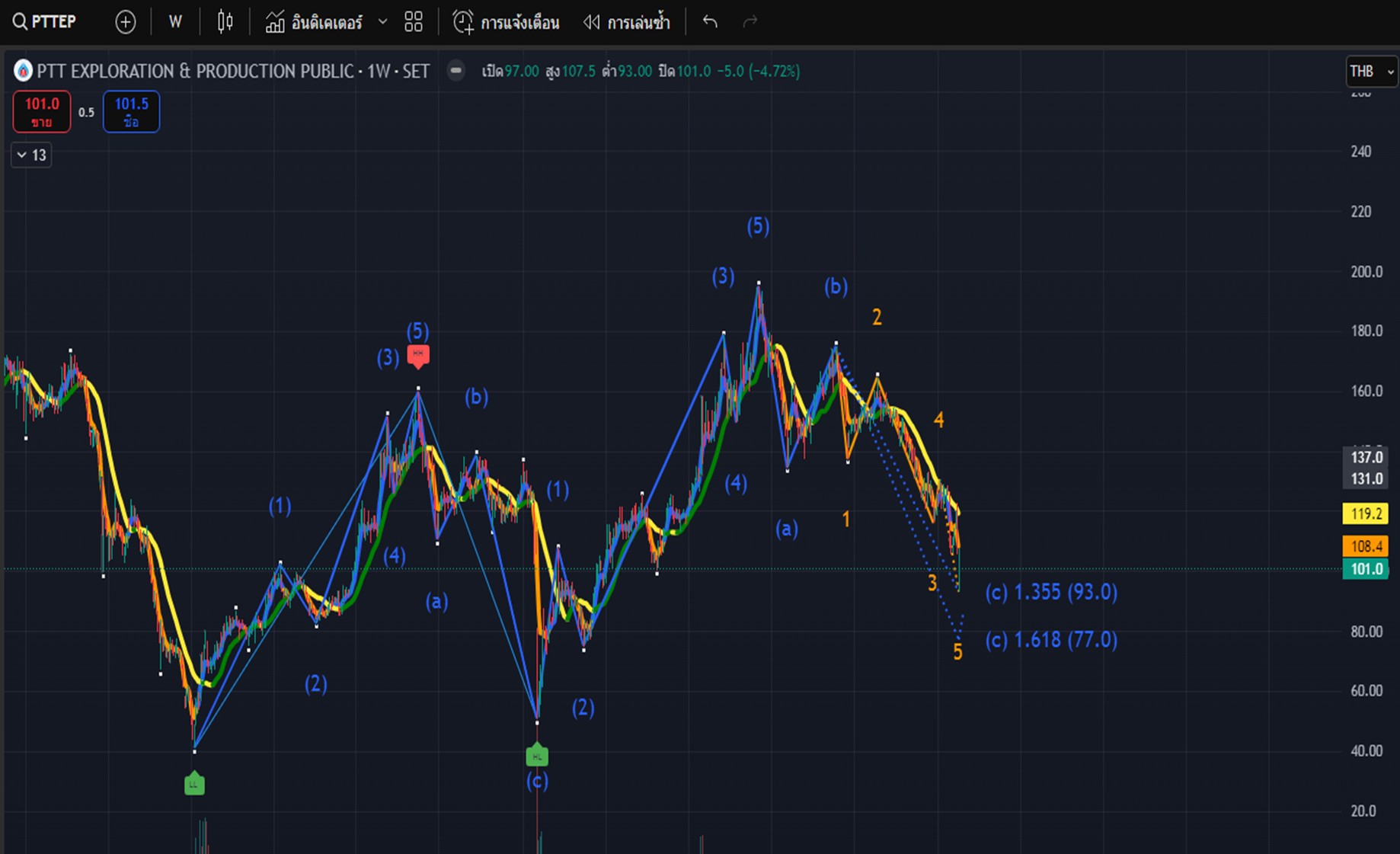Click the red sell button 101.0 ขาย
Viewport: 1400px width, 854px height.
click(42, 111)
